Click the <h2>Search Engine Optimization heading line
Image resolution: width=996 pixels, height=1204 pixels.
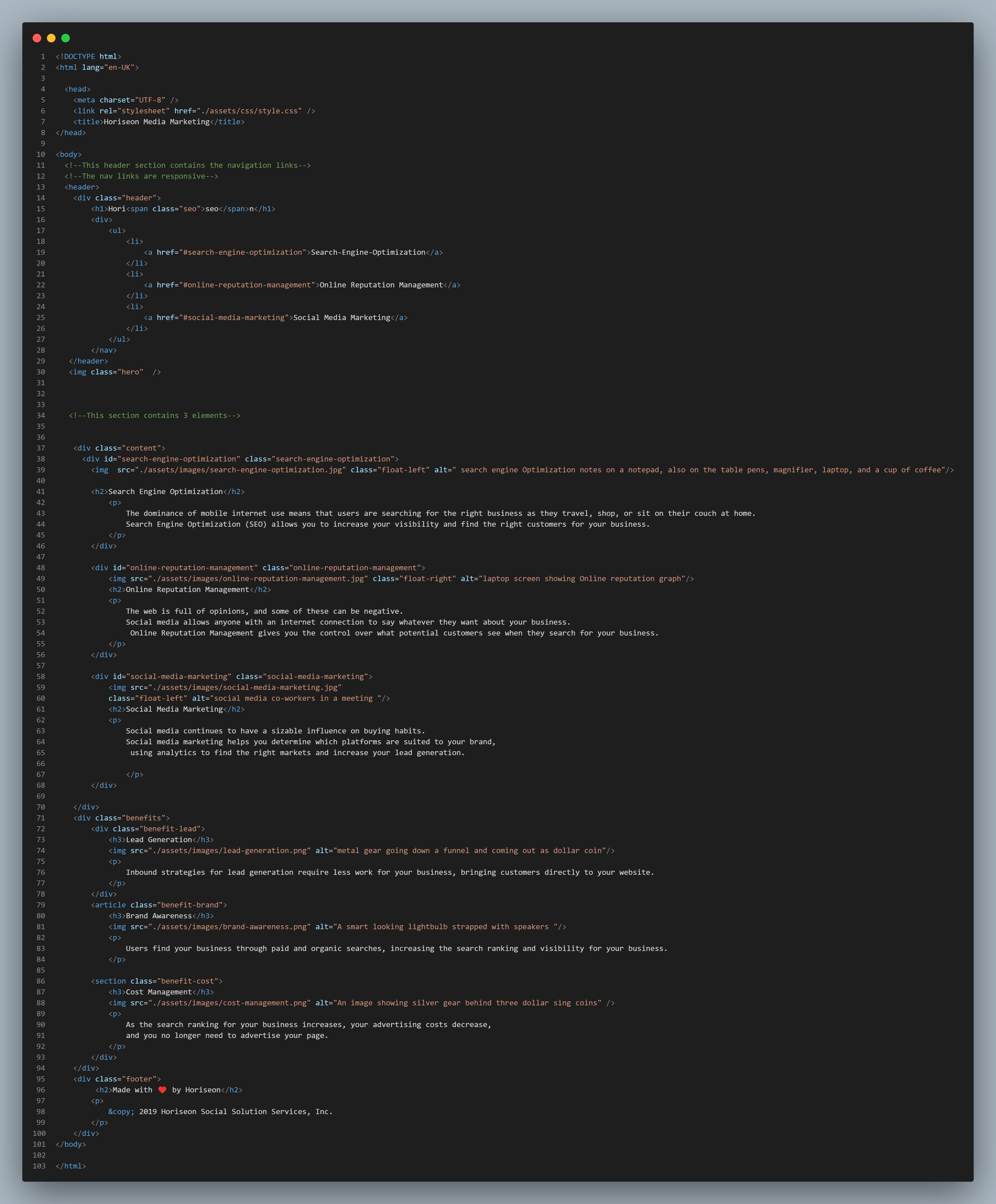click(x=168, y=492)
